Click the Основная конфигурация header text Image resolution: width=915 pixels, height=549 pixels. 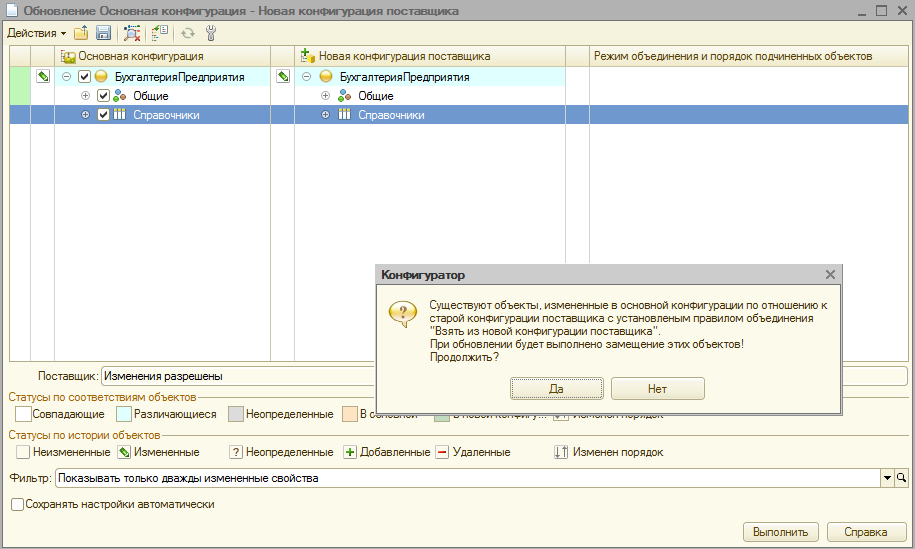141,57
